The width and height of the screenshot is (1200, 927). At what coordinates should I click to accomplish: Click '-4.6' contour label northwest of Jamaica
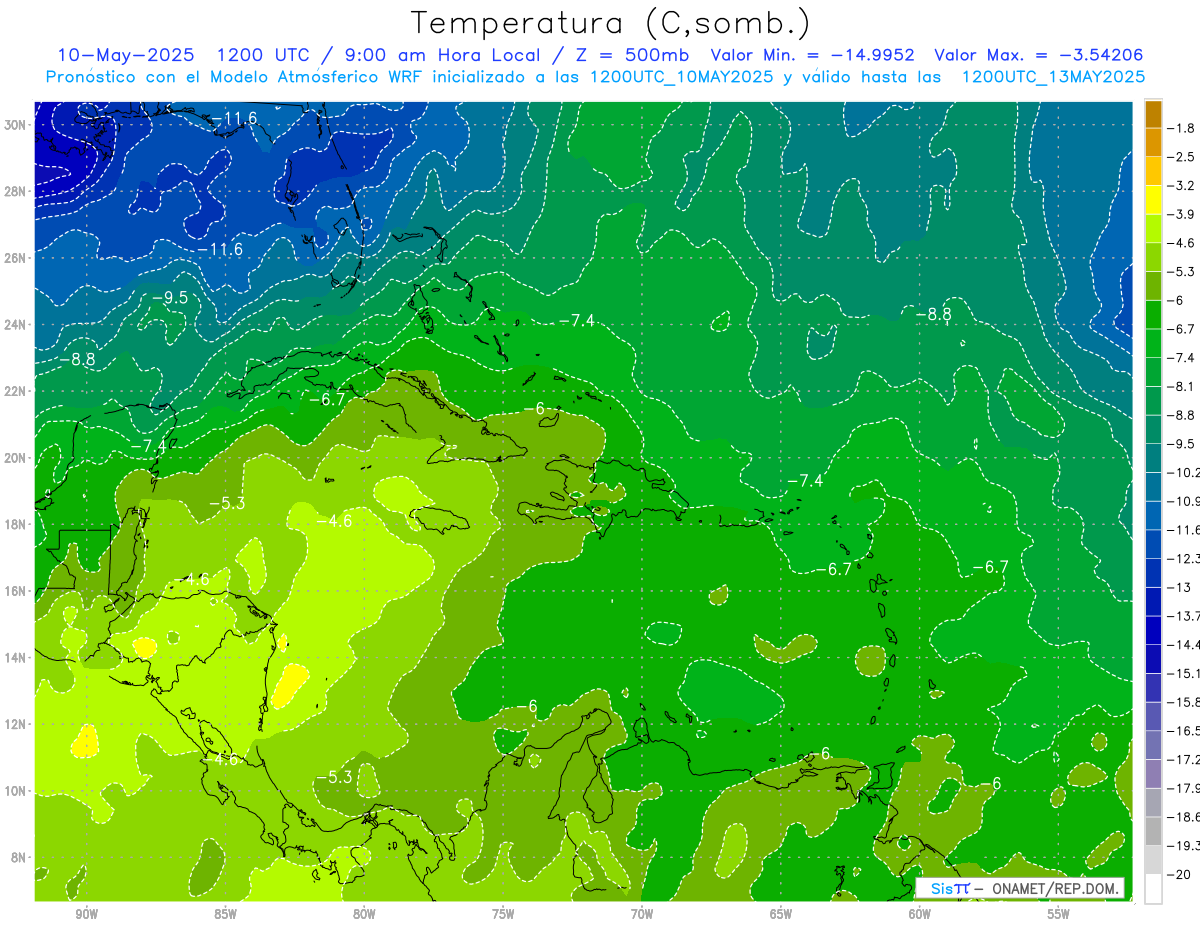[334, 521]
